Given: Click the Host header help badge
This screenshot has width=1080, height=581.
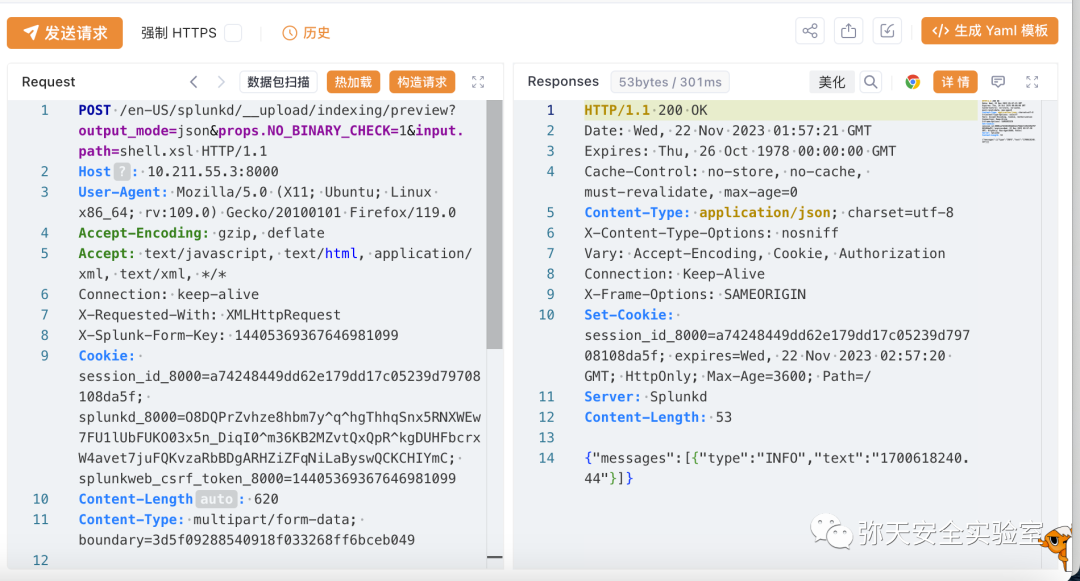Looking at the screenshot, I should [x=122, y=171].
